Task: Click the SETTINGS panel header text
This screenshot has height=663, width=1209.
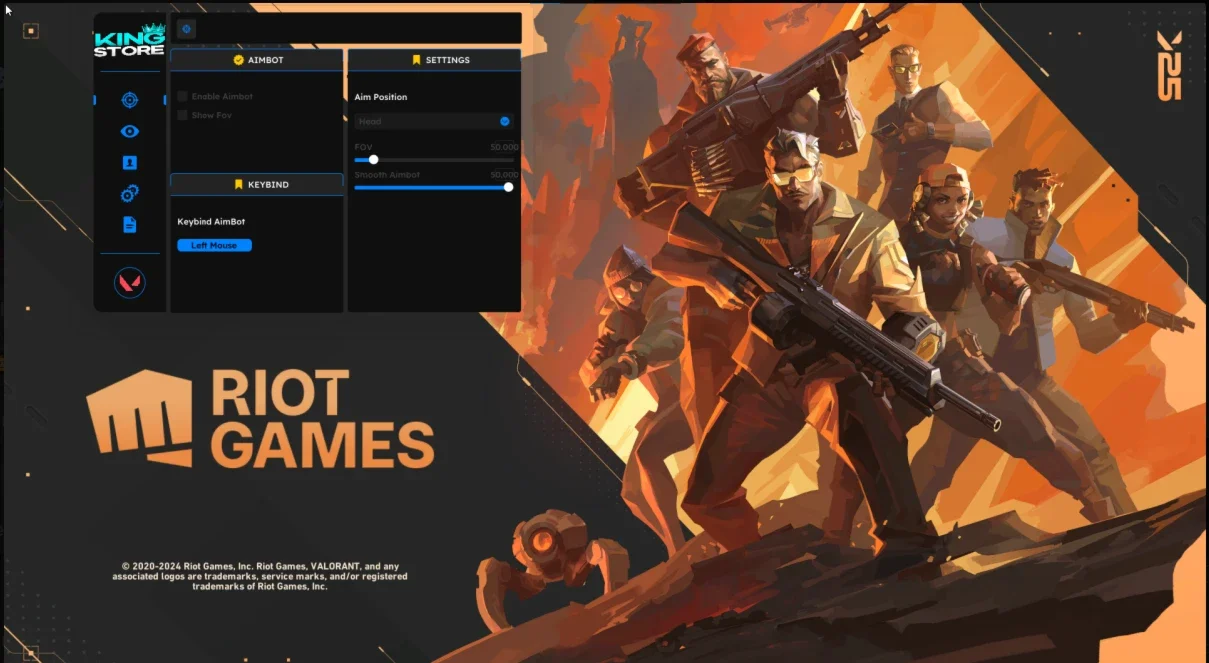Action: click(x=448, y=60)
